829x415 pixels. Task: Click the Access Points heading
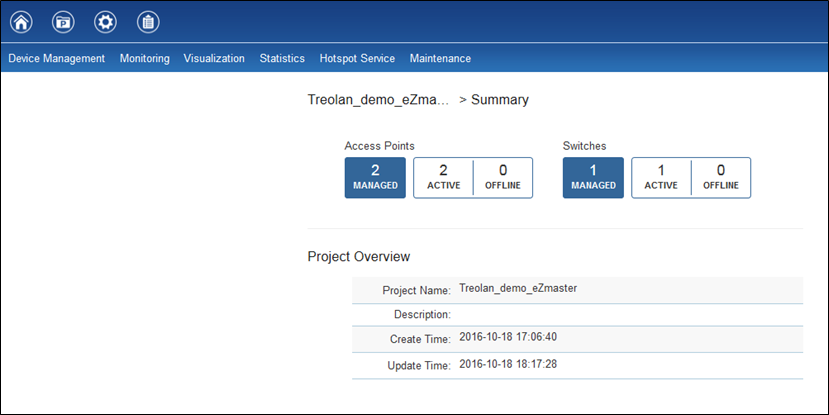pyautogui.click(x=380, y=146)
